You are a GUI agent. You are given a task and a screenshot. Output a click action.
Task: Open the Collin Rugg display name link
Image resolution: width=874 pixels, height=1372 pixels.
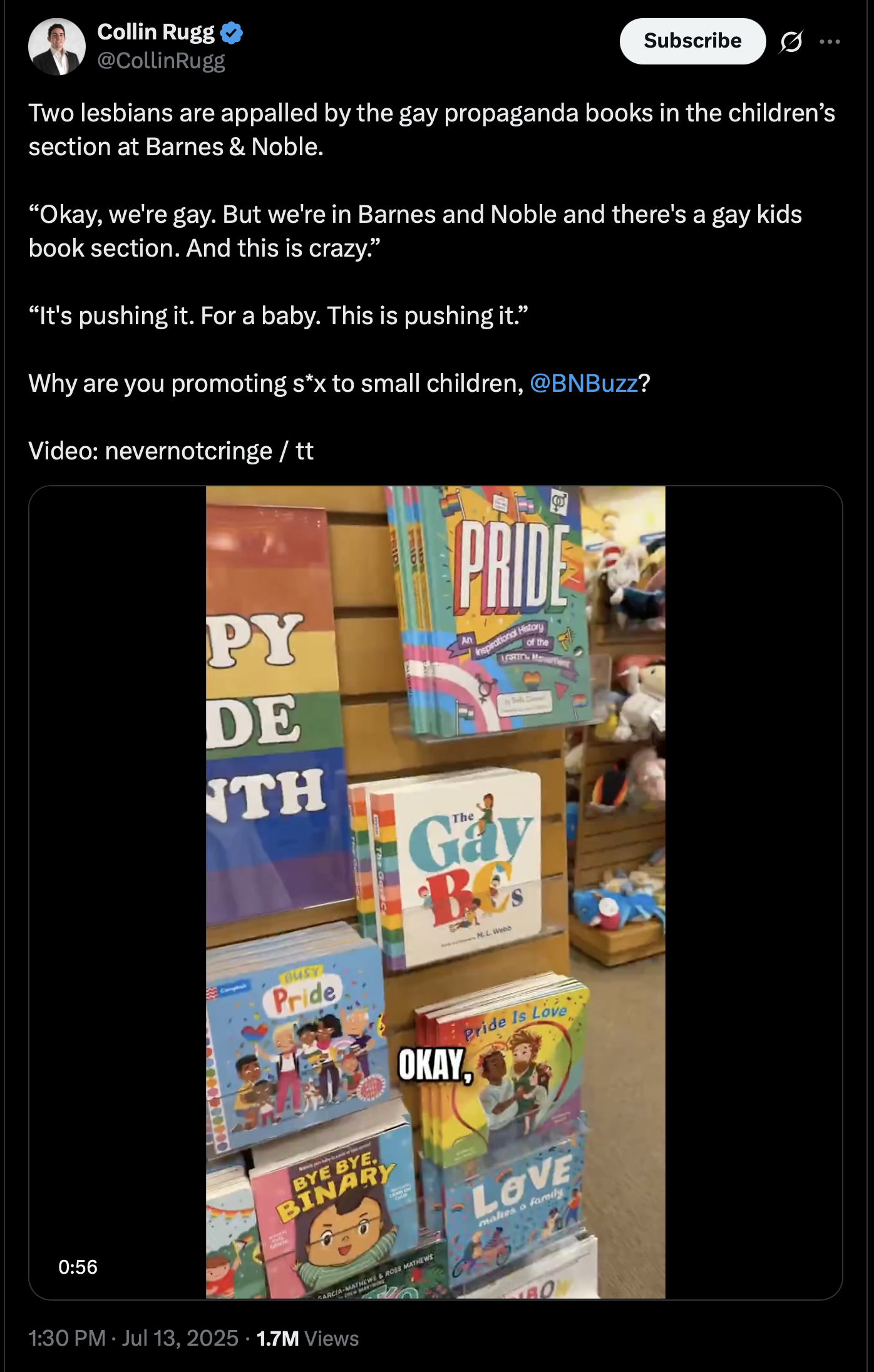point(156,32)
